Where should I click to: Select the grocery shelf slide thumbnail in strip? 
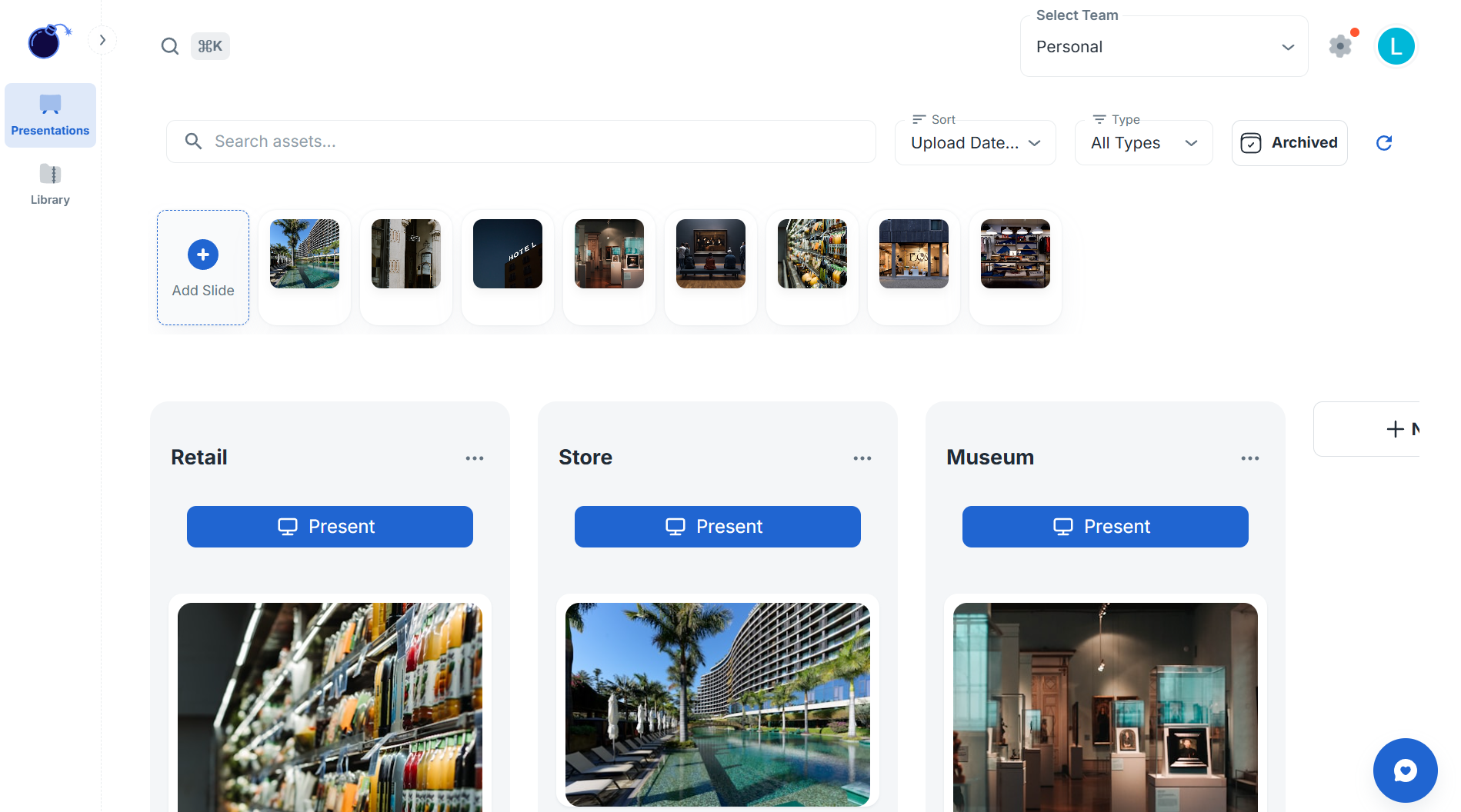coord(812,254)
